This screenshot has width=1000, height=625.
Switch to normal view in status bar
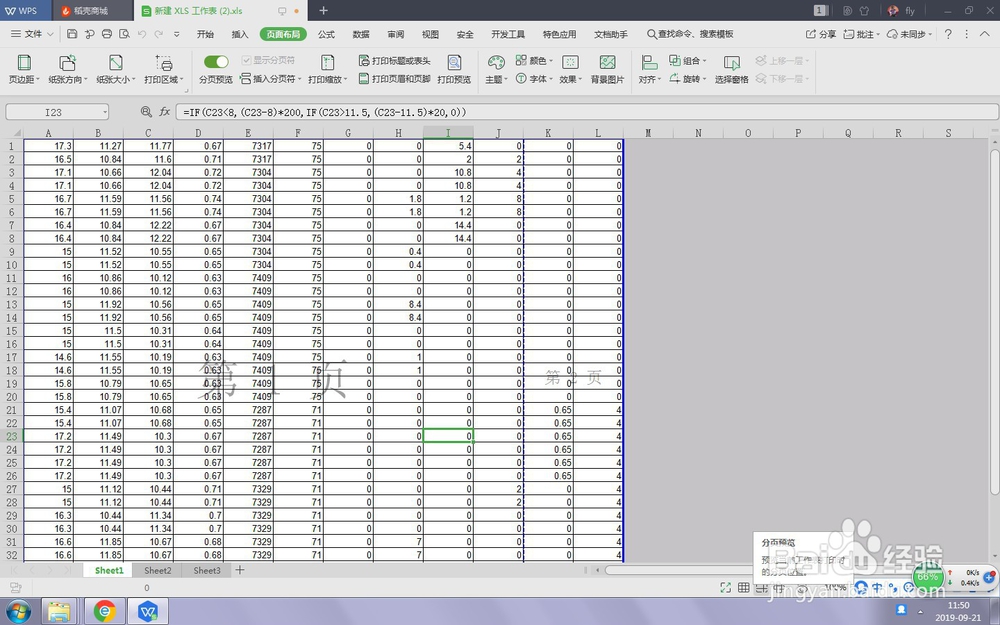click(744, 587)
